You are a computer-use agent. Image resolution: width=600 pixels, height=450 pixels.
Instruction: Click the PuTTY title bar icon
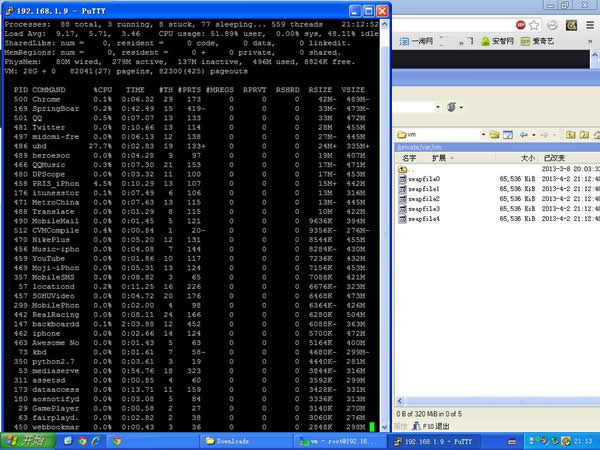pyautogui.click(x=9, y=8)
